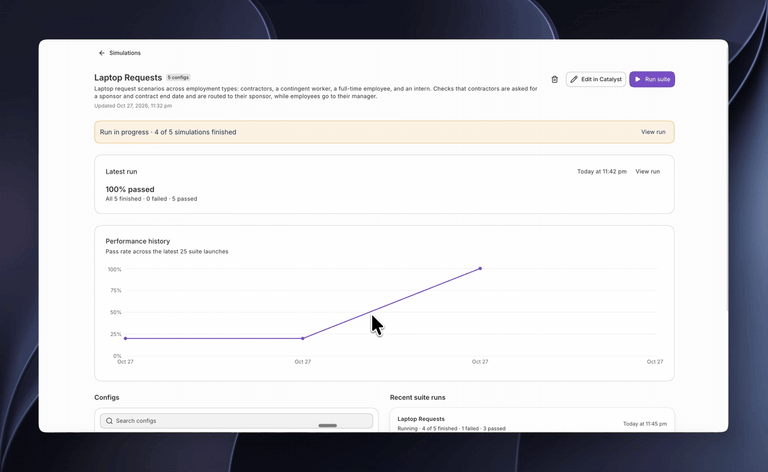Delete the suite with the trash icon
The width and height of the screenshot is (768, 472).
click(554, 79)
